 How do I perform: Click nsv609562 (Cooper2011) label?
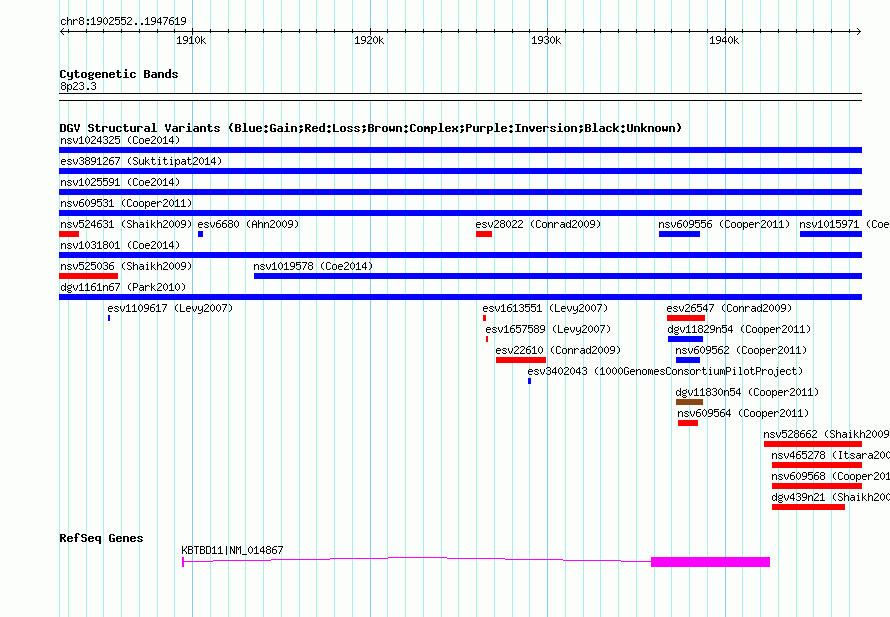(x=741, y=350)
